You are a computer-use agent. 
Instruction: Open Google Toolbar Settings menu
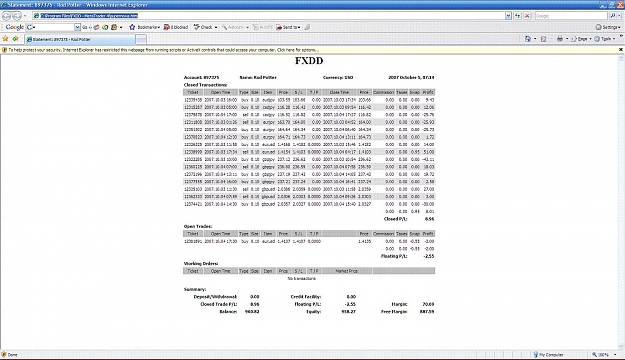(x=608, y=27)
